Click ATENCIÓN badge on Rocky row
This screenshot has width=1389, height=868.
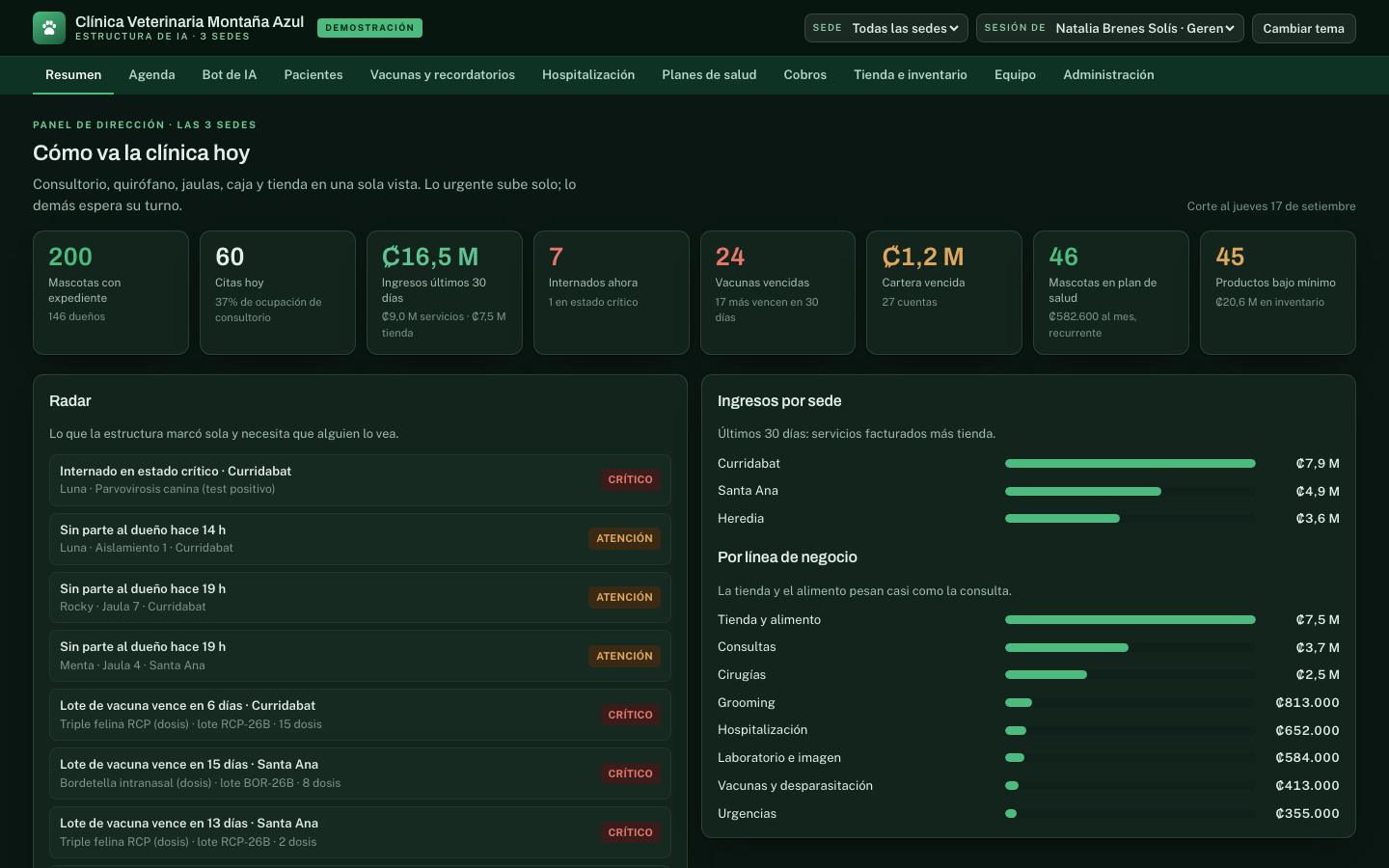624,597
